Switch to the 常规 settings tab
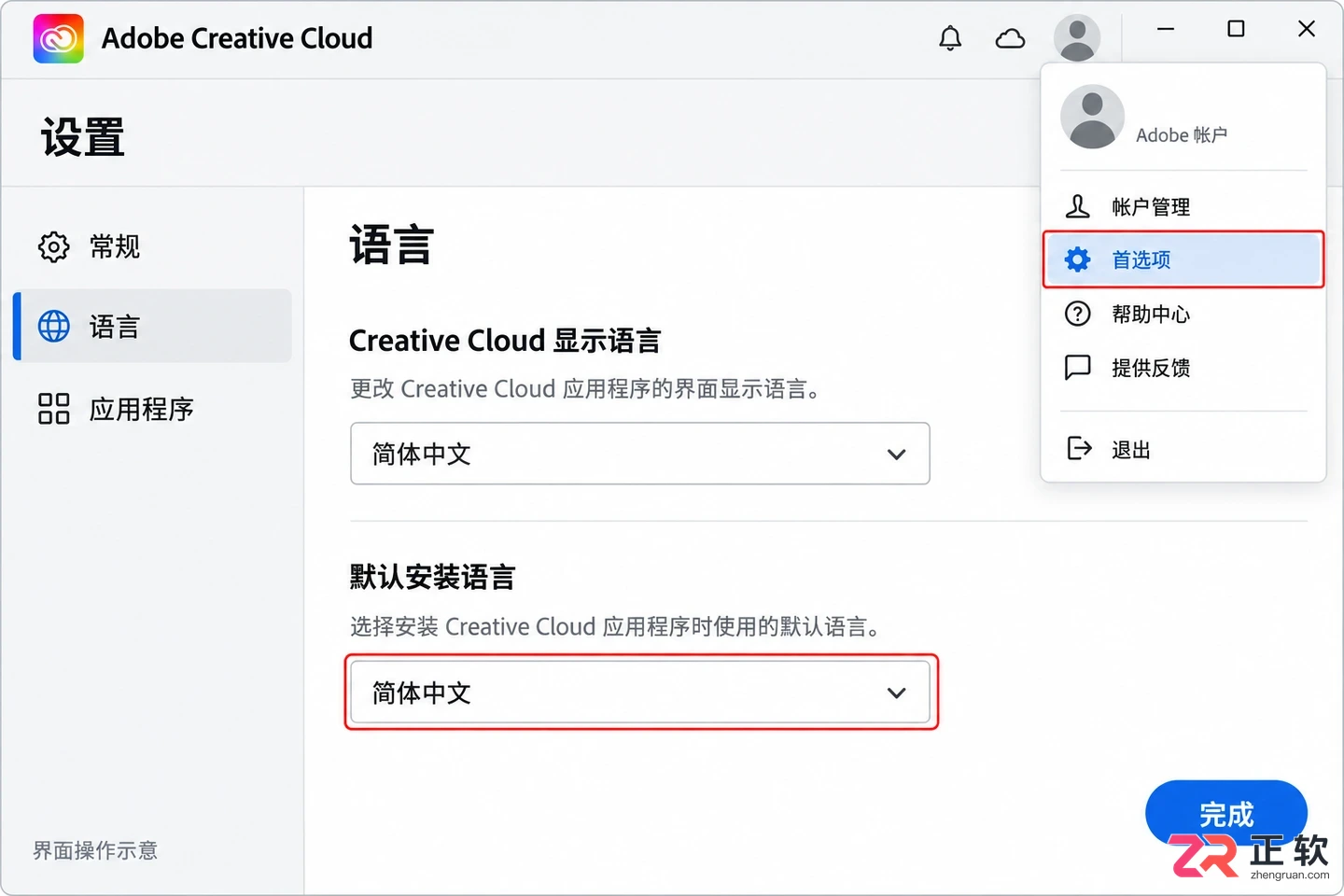The height and width of the screenshot is (896, 1344). (152, 246)
